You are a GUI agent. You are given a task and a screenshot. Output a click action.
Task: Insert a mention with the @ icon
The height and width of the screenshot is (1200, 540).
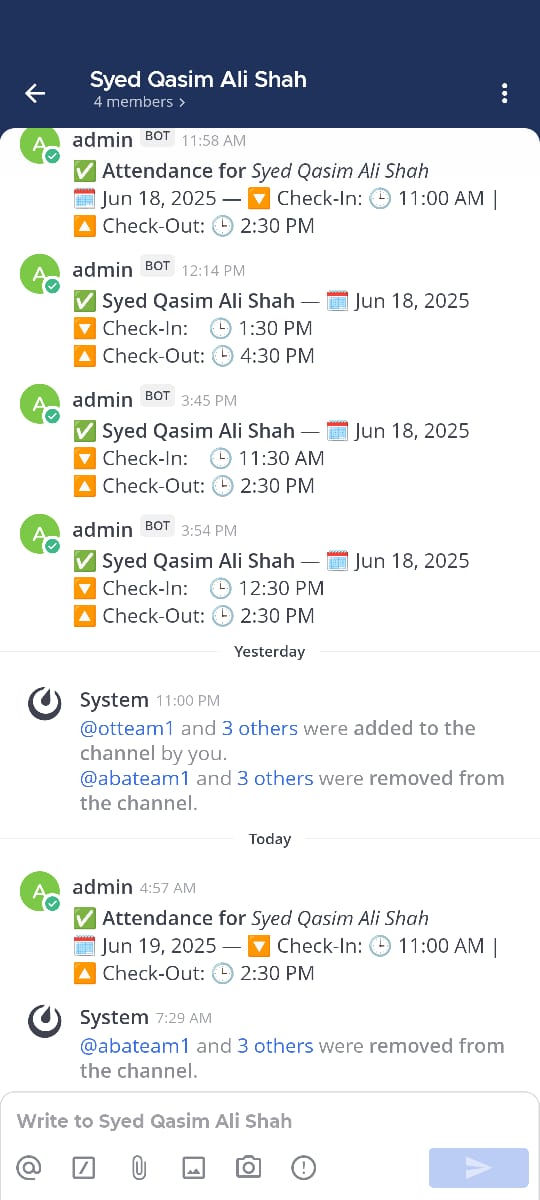click(30, 1167)
